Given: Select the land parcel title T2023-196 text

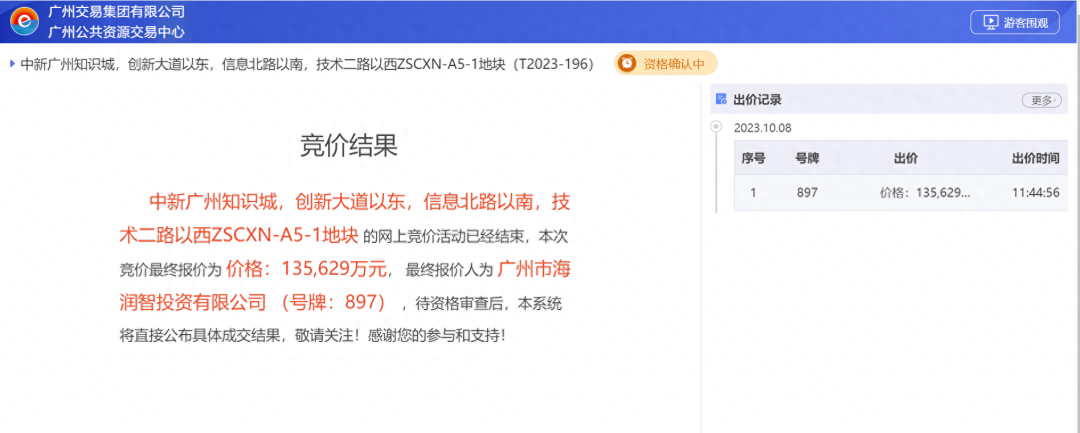Looking at the screenshot, I should click(x=307, y=64).
